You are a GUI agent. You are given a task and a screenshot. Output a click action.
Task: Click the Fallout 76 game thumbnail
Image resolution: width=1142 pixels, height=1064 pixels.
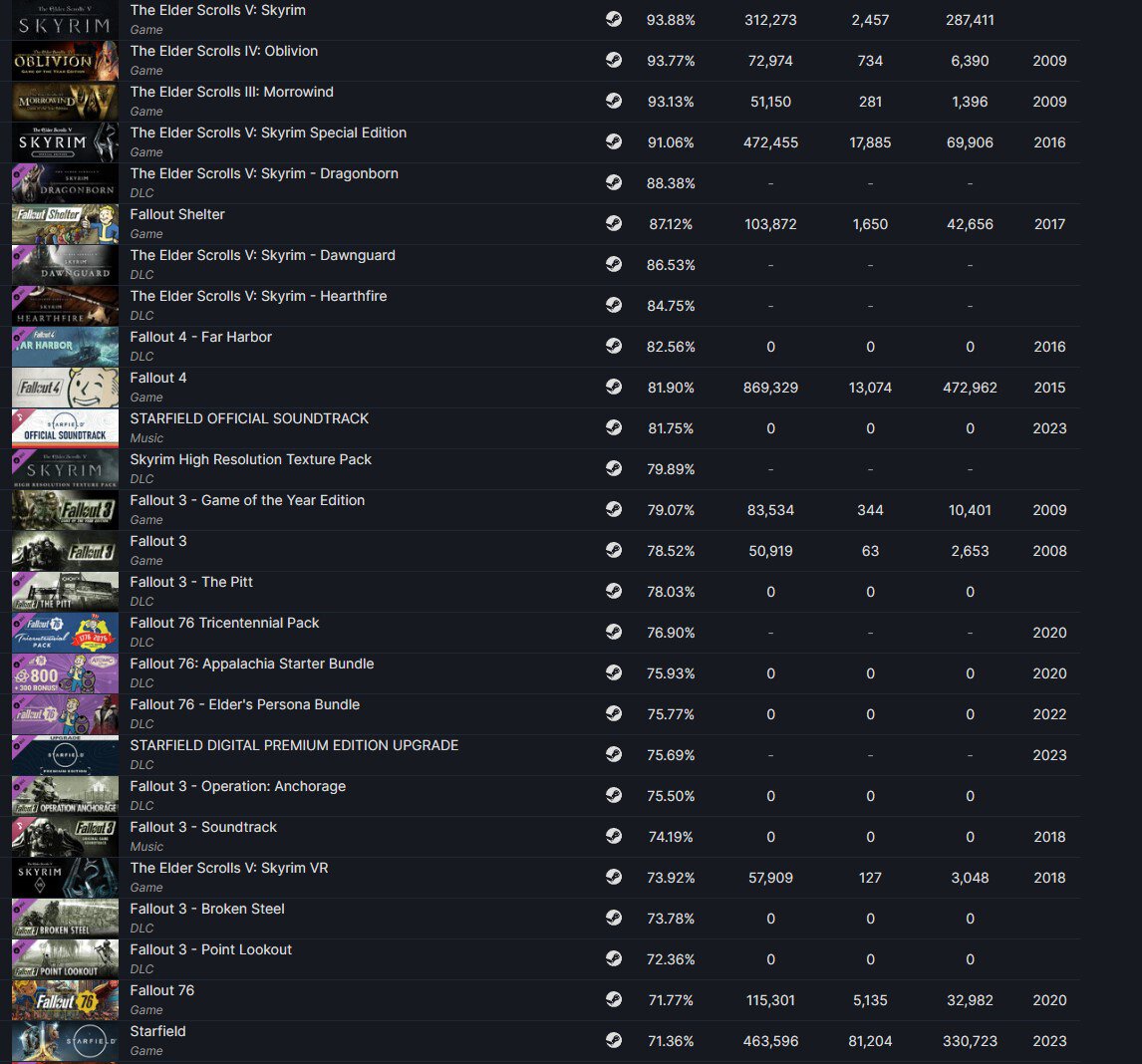click(x=65, y=1000)
